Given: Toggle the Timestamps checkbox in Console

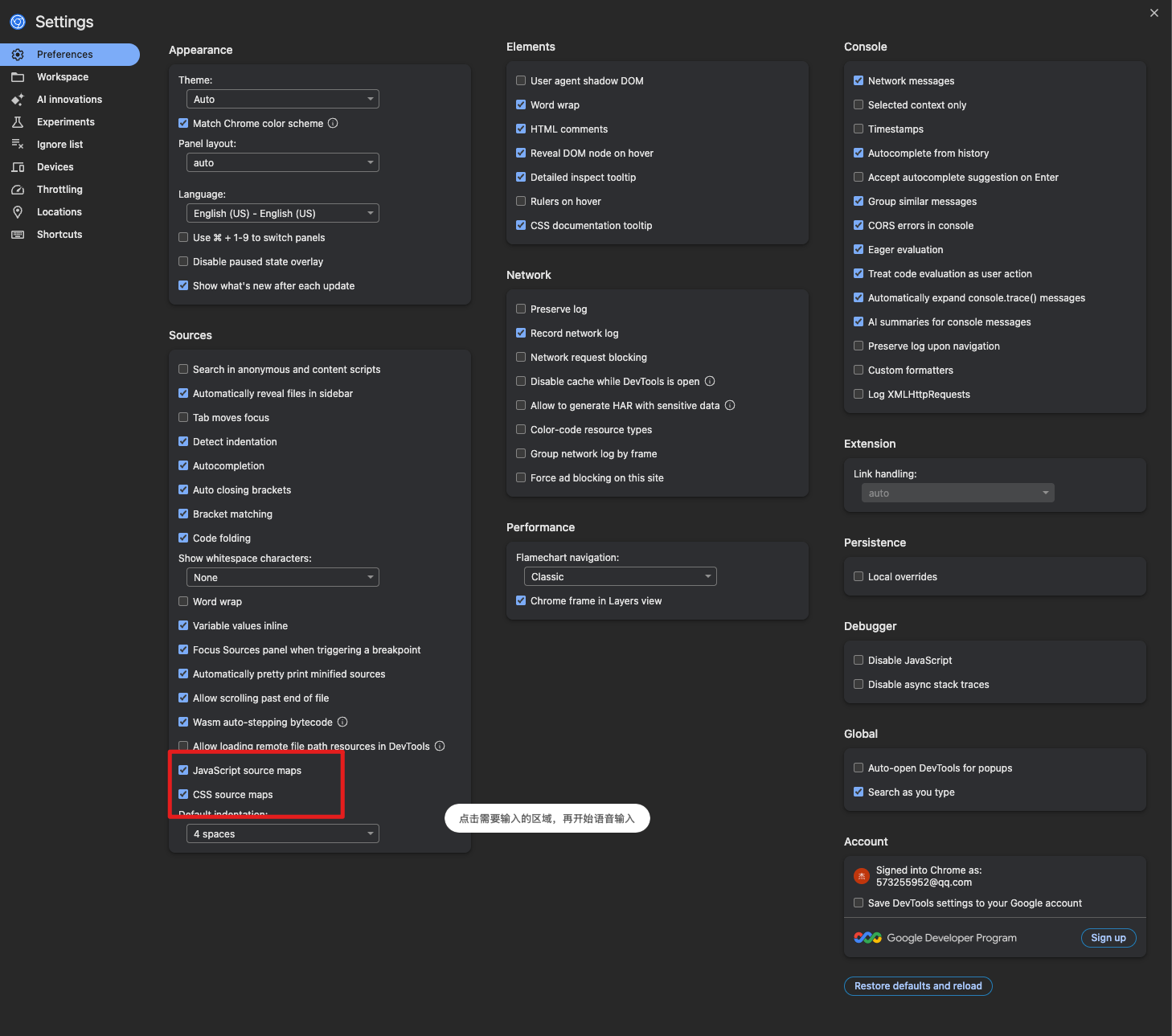Looking at the screenshot, I should 859,129.
